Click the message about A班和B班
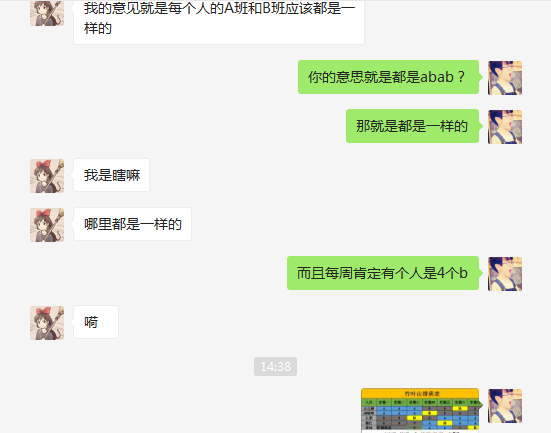Screen dimensions: 551x433 tap(219, 22)
